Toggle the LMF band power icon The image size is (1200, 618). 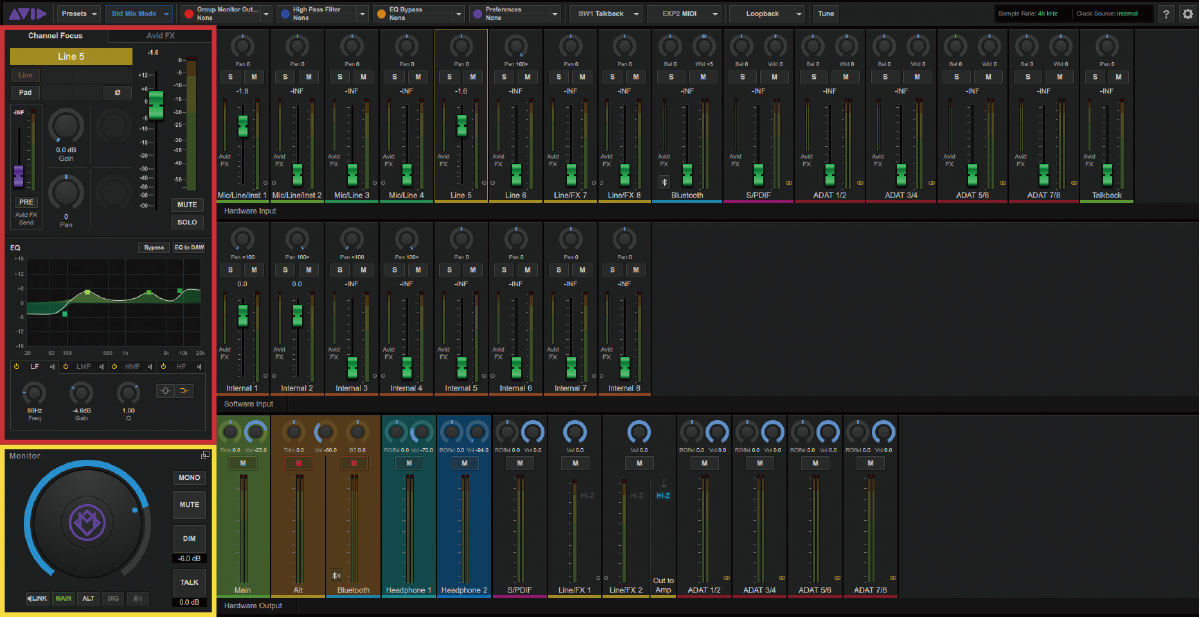tap(66, 366)
